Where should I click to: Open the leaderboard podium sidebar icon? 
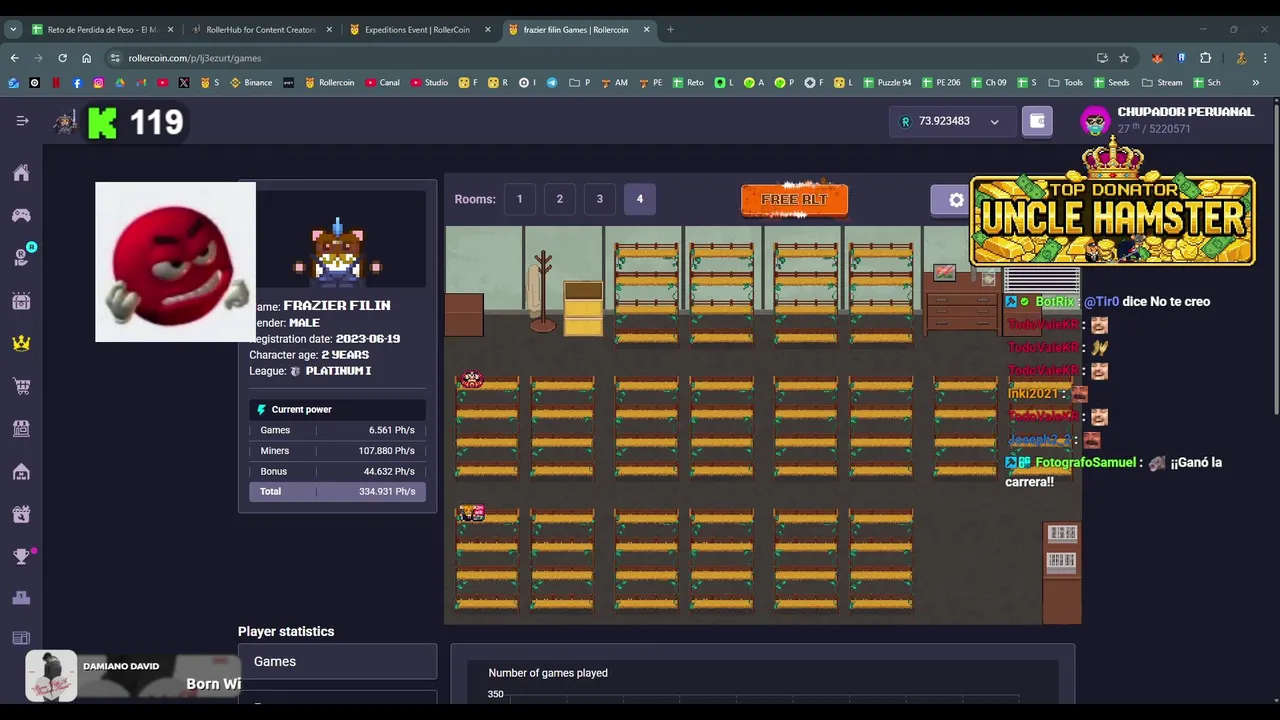21,598
